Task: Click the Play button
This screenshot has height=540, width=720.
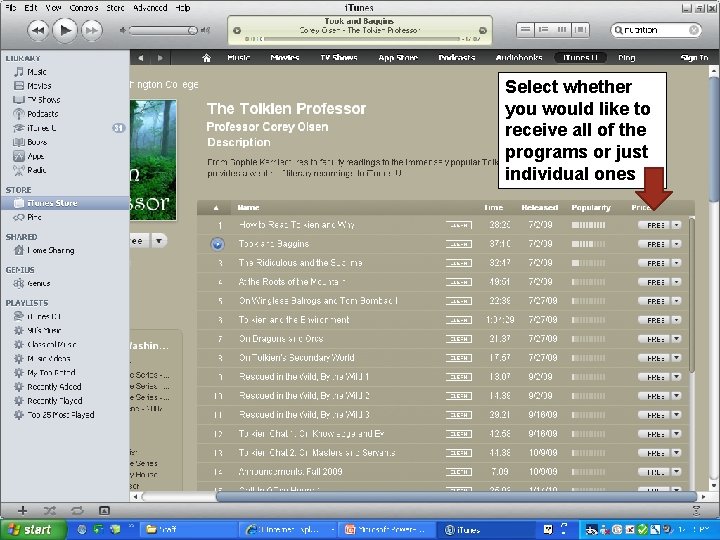Action: point(65,31)
